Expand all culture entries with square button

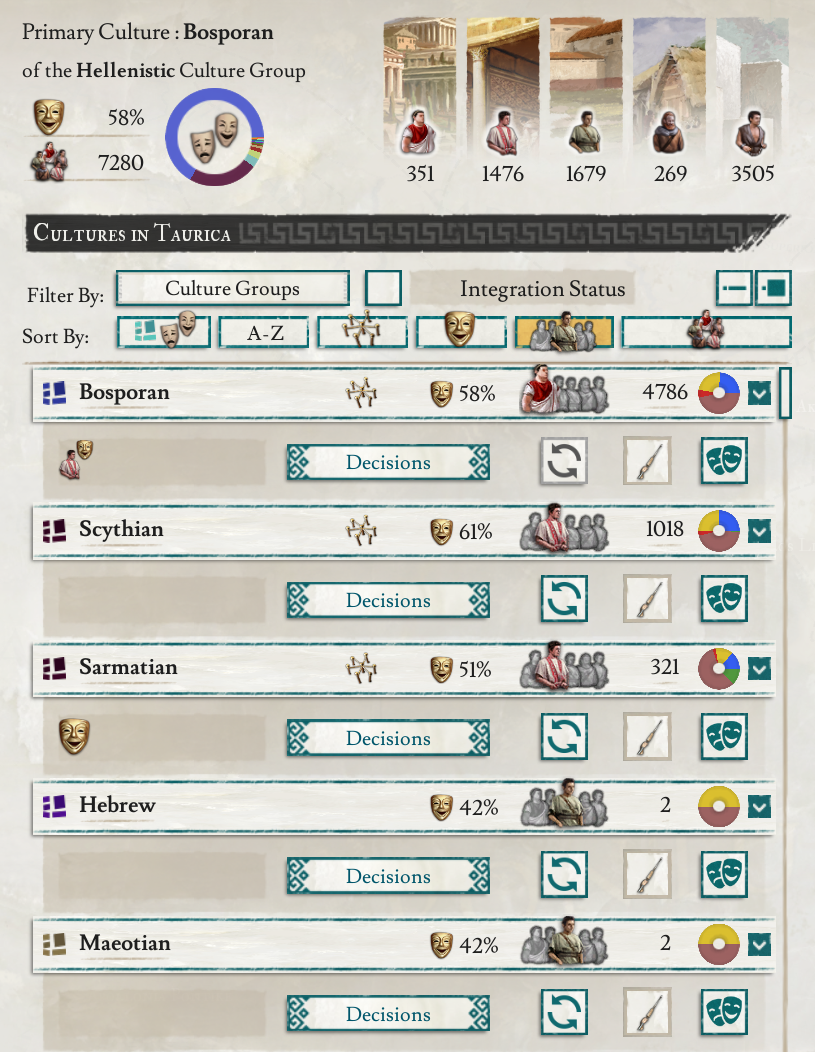[774, 288]
